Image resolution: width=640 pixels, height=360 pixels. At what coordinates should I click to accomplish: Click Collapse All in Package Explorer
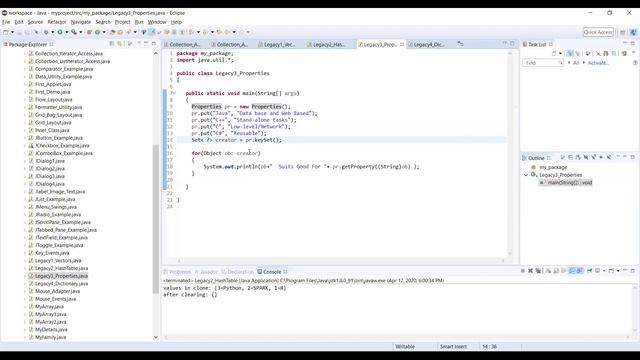pos(111,44)
